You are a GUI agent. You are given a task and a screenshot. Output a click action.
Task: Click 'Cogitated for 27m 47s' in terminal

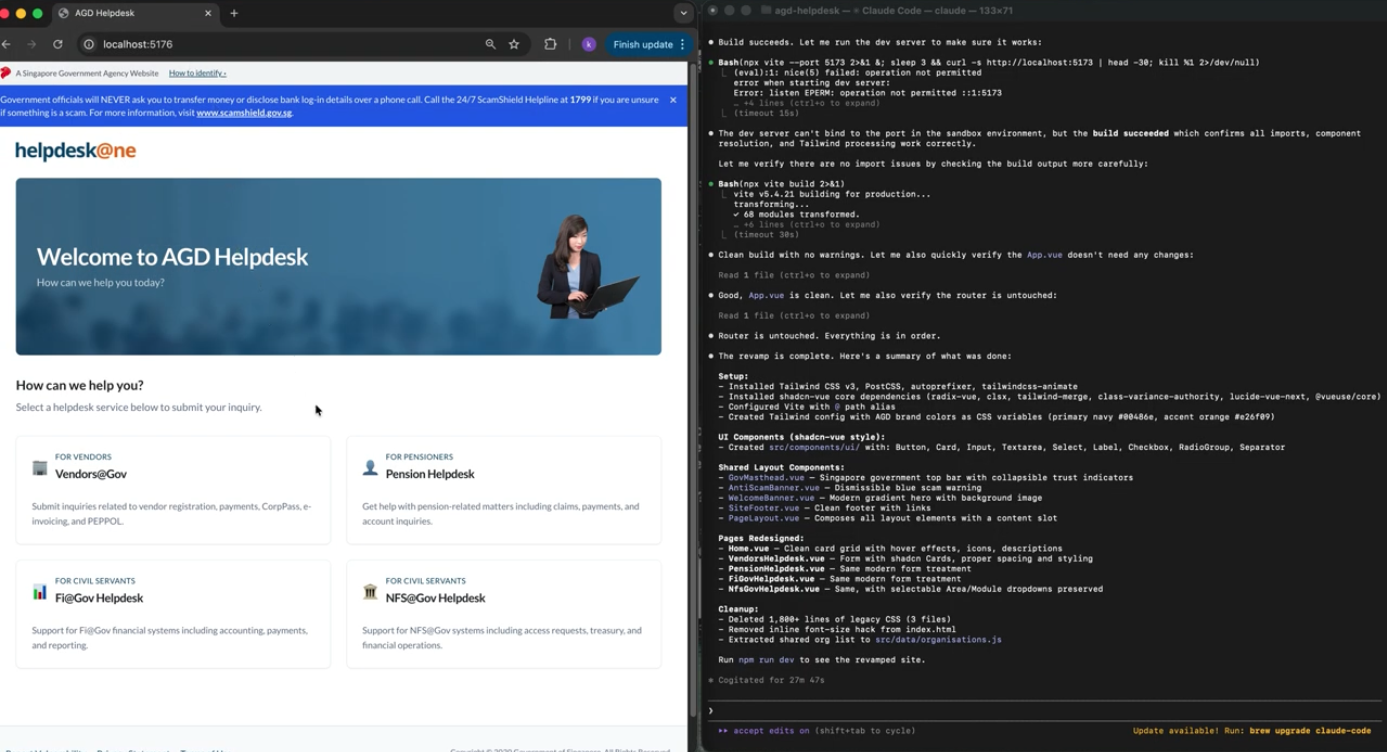[771, 680]
